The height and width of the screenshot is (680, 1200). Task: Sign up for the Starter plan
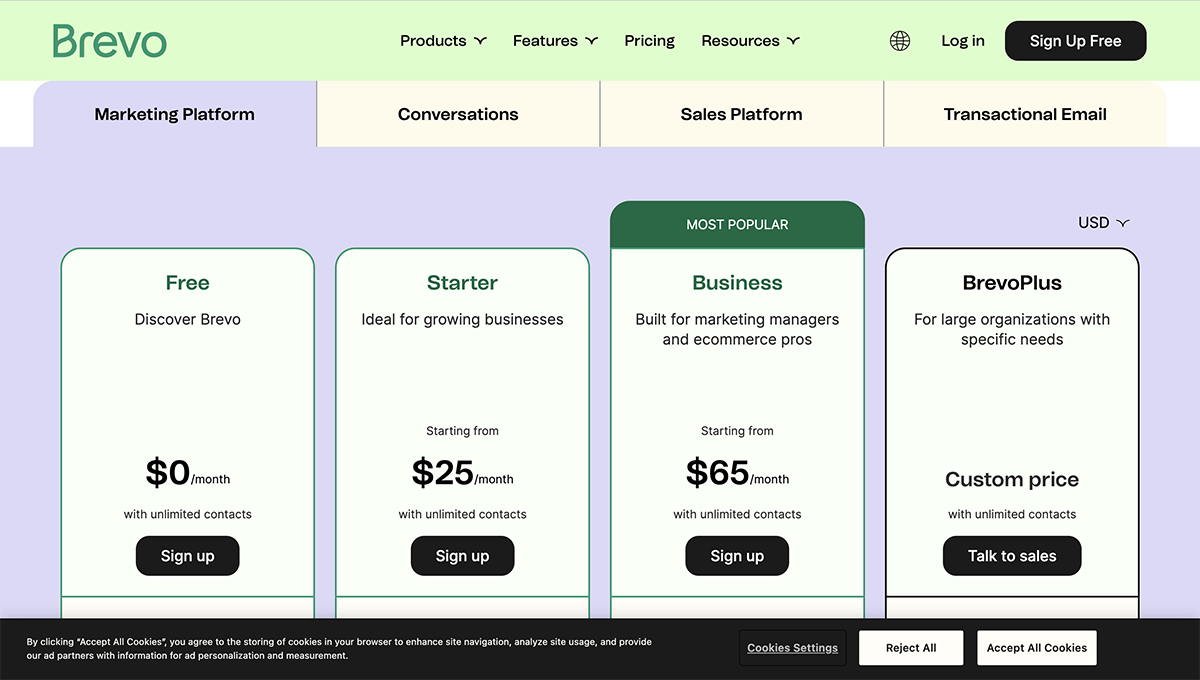(x=462, y=555)
